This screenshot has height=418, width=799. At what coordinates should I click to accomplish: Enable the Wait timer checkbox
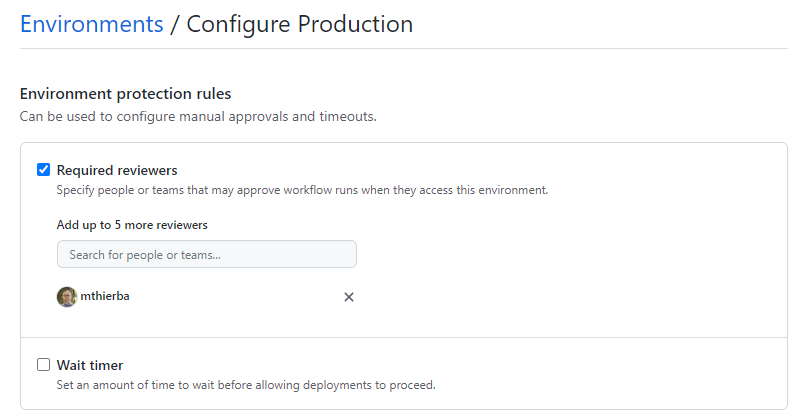(x=43, y=364)
